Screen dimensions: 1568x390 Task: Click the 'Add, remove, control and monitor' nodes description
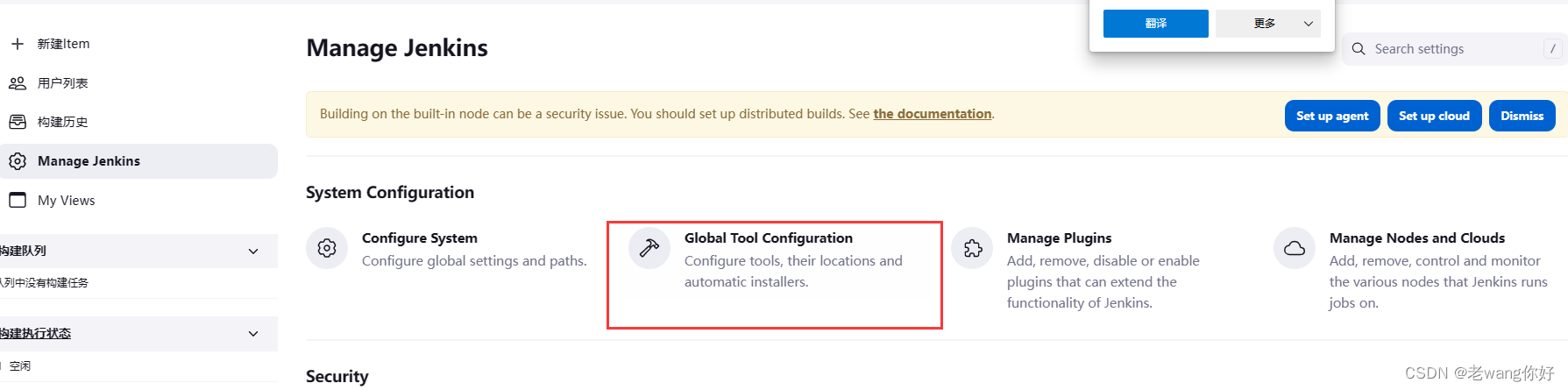[x=1438, y=282]
